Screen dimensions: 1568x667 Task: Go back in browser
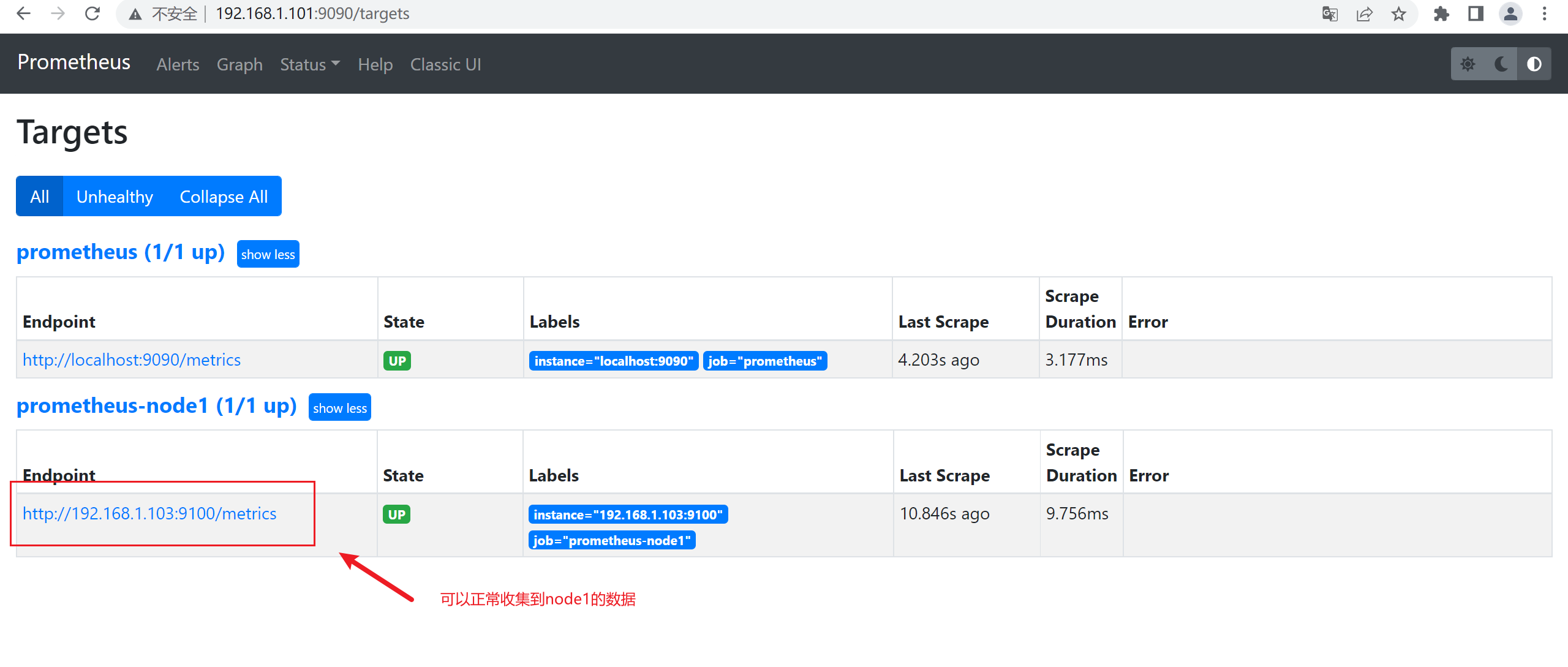(23, 13)
